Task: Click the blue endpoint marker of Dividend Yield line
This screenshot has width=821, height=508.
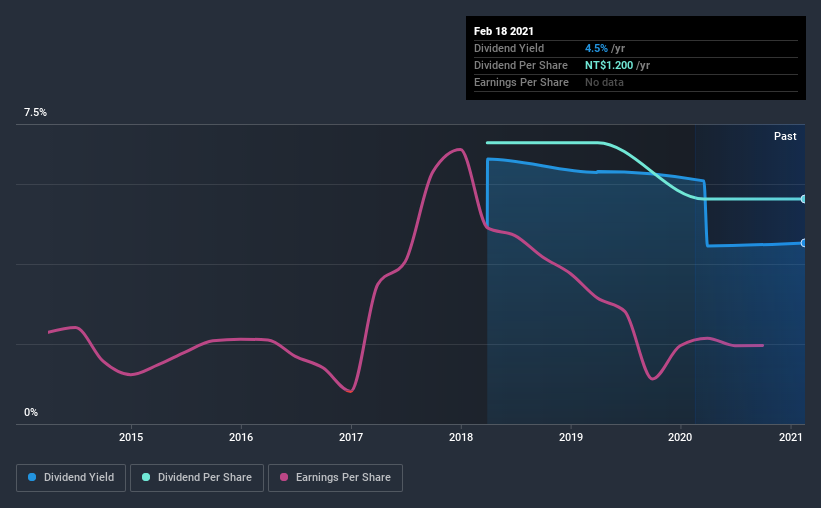Action: (x=803, y=243)
